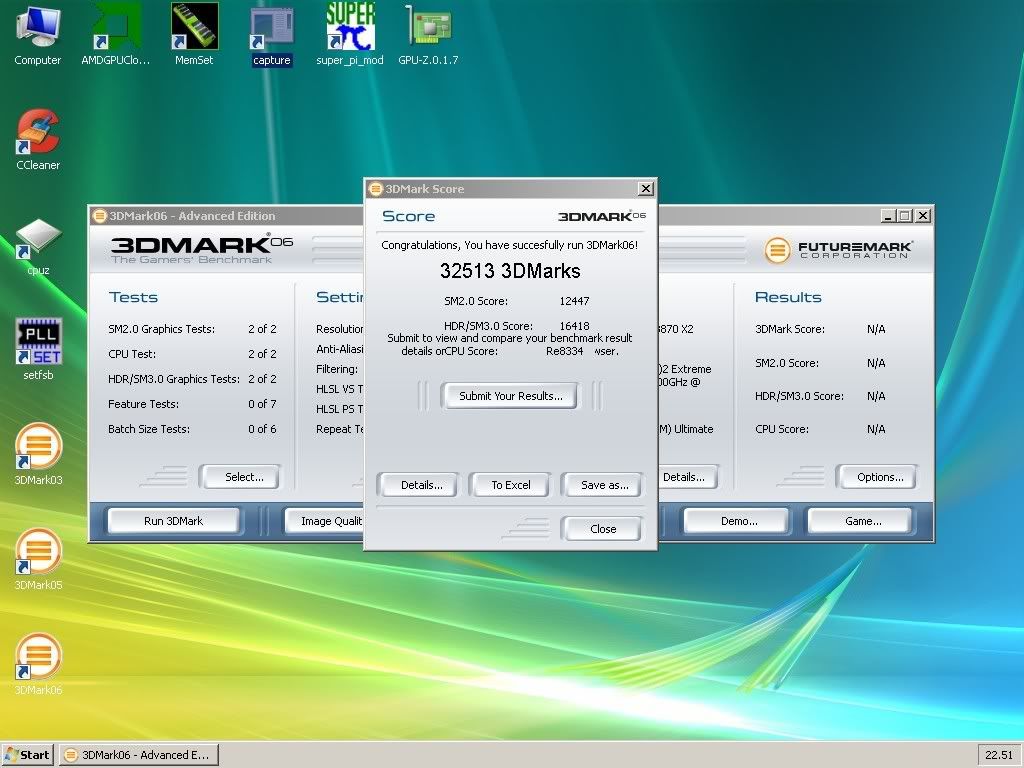1024x768 pixels.
Task: Open the 3DMark05 desktop shortcut
Action: click(x=38, y=558)
